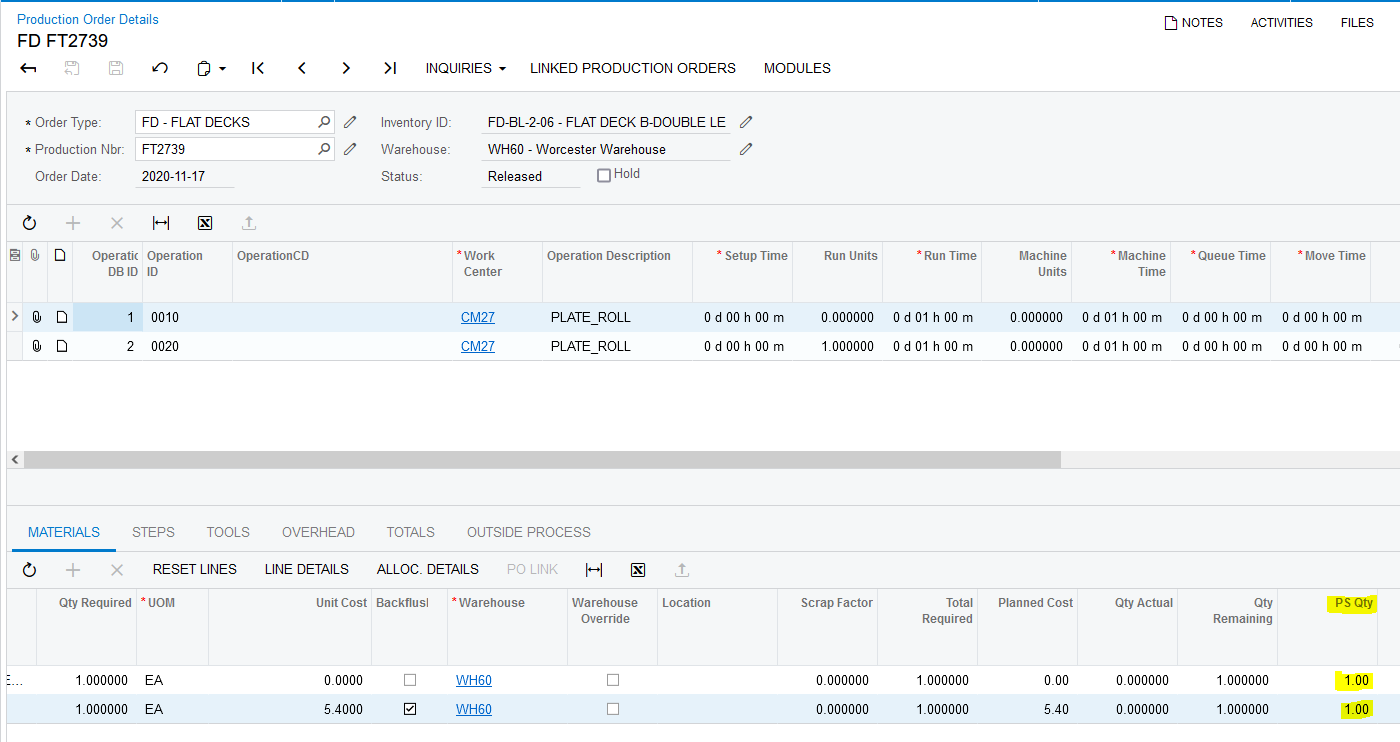Viewport: 1400px width, 742px height.
Task: Open the Outside Process tab
Action: coord(528,532)
